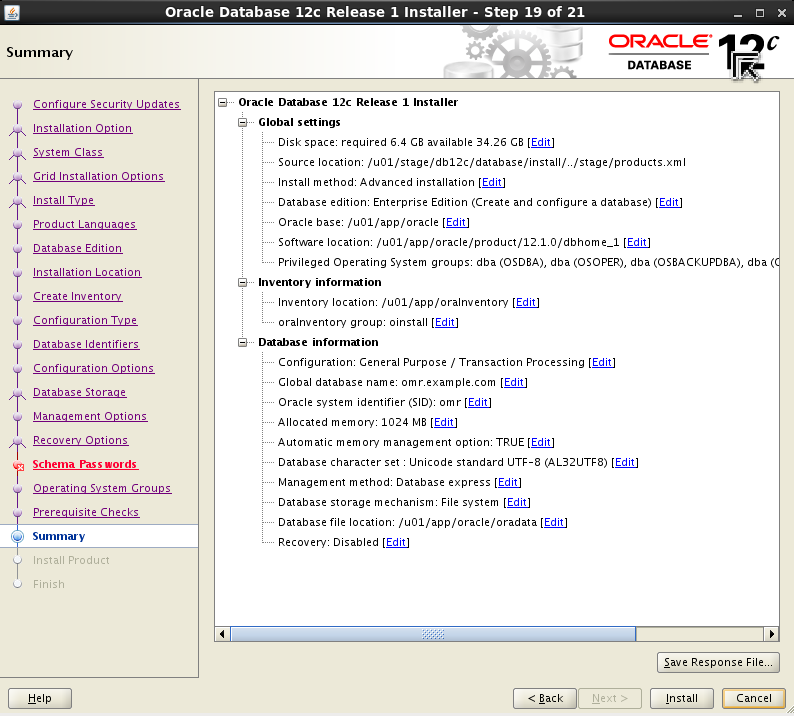
Task: Edit the Database character set
Action: [x=625, y=462]
